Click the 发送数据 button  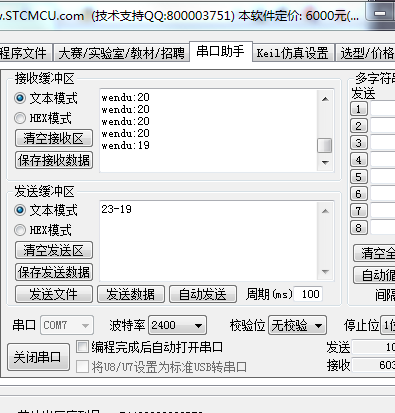[x=131, y=294]
